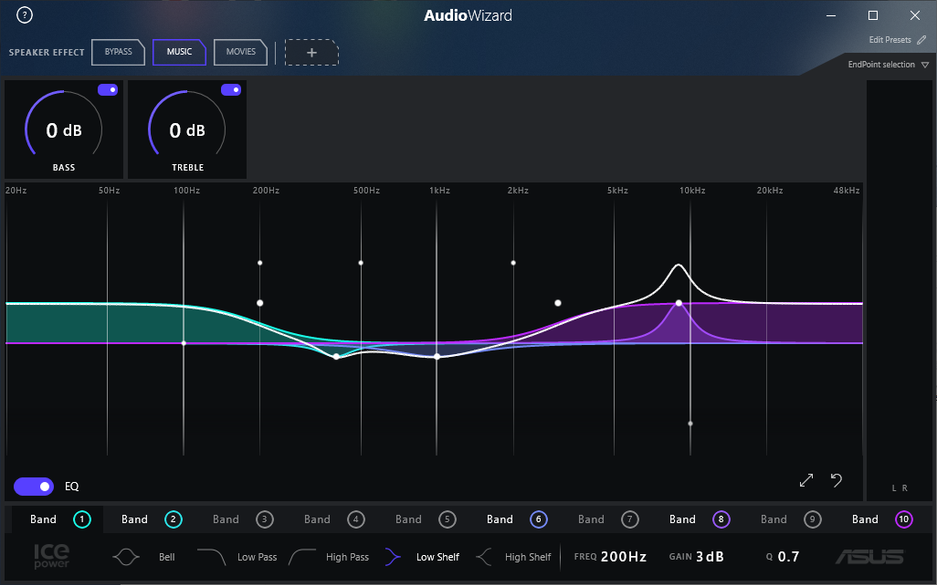Choose the Bell filter shape icon
The width and height of the screenshot is (937, 585).
pyautogui.click(x=125, y=557)
